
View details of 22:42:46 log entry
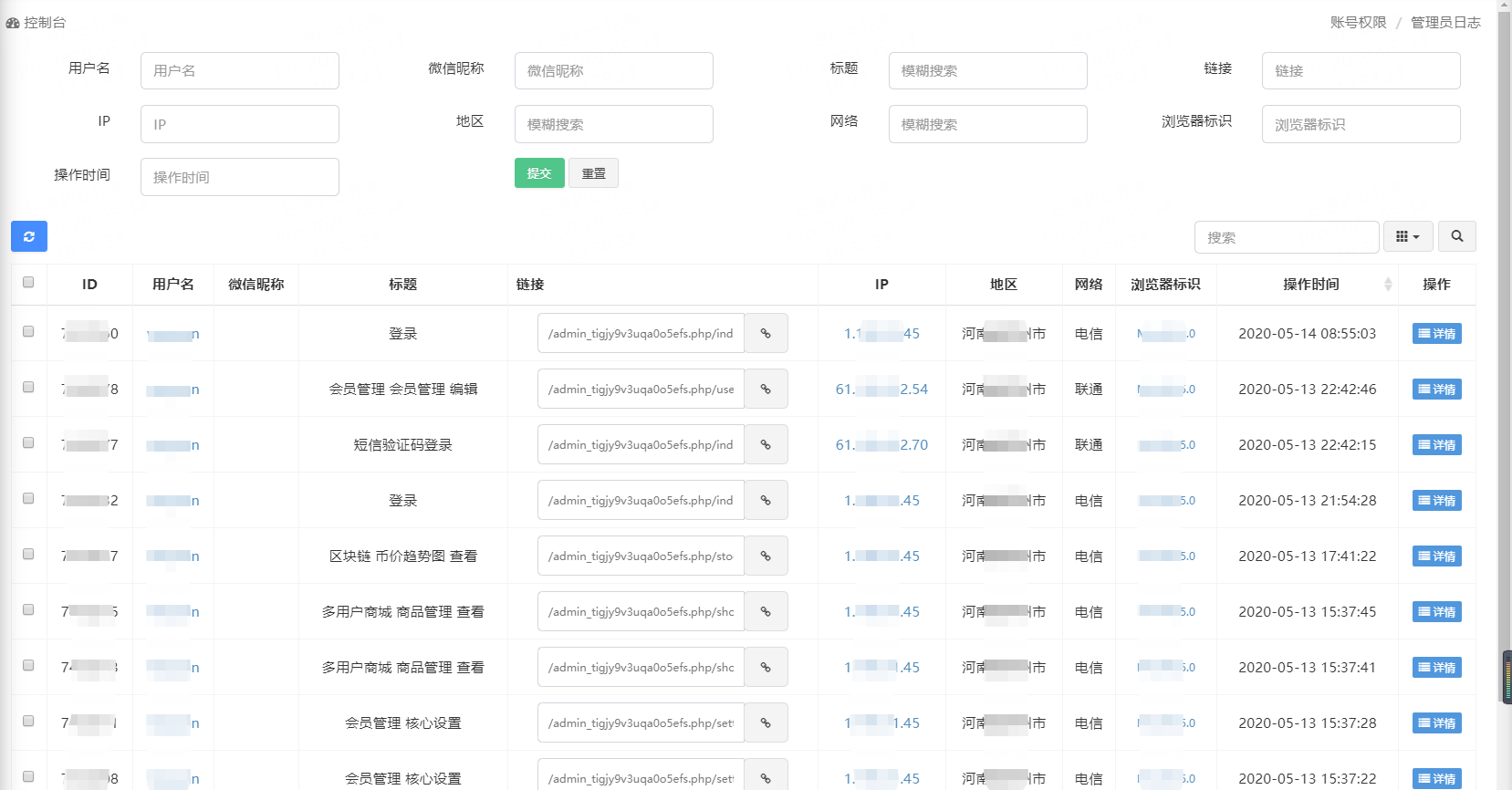1437,390
